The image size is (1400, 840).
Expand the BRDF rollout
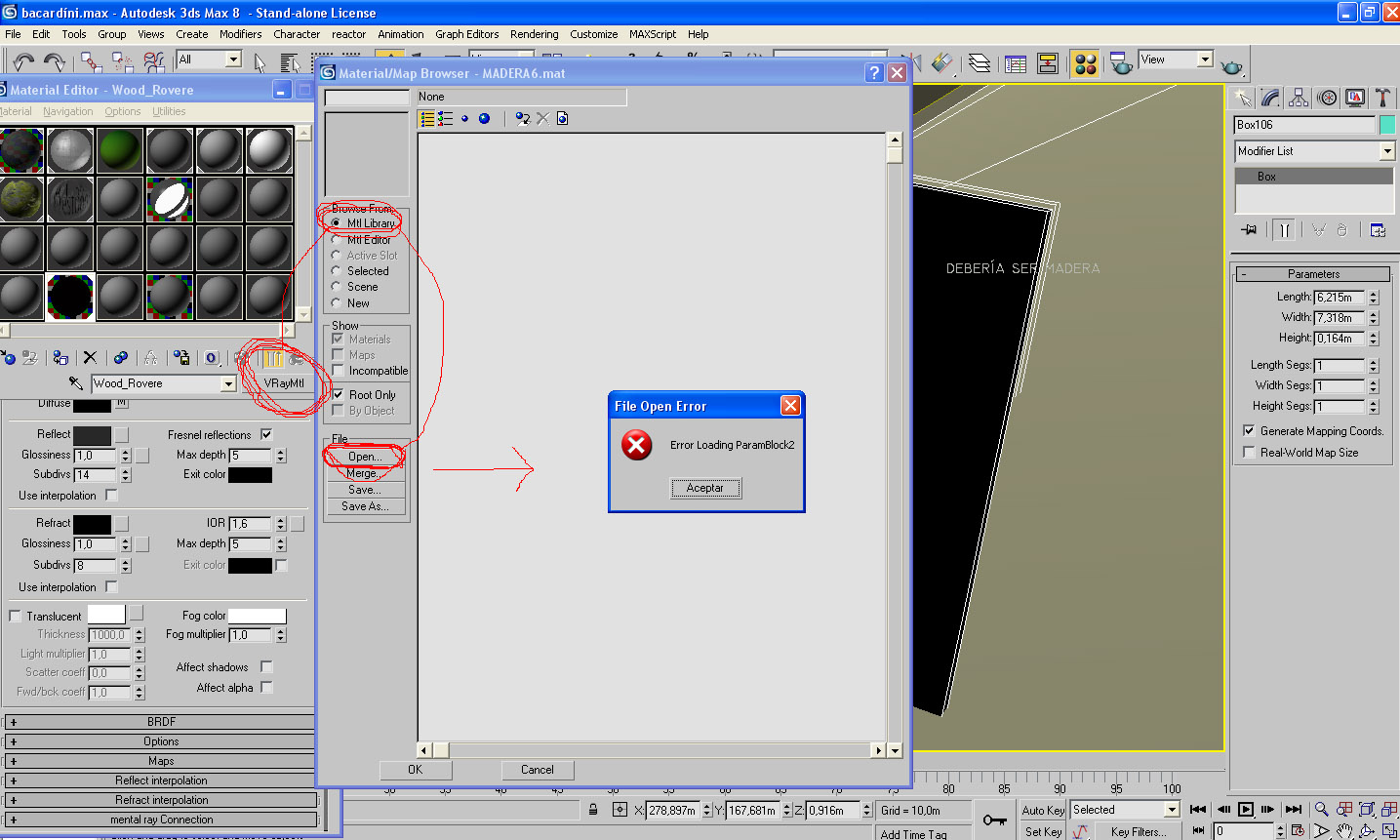pyautogui.click(x=162, y=722)
